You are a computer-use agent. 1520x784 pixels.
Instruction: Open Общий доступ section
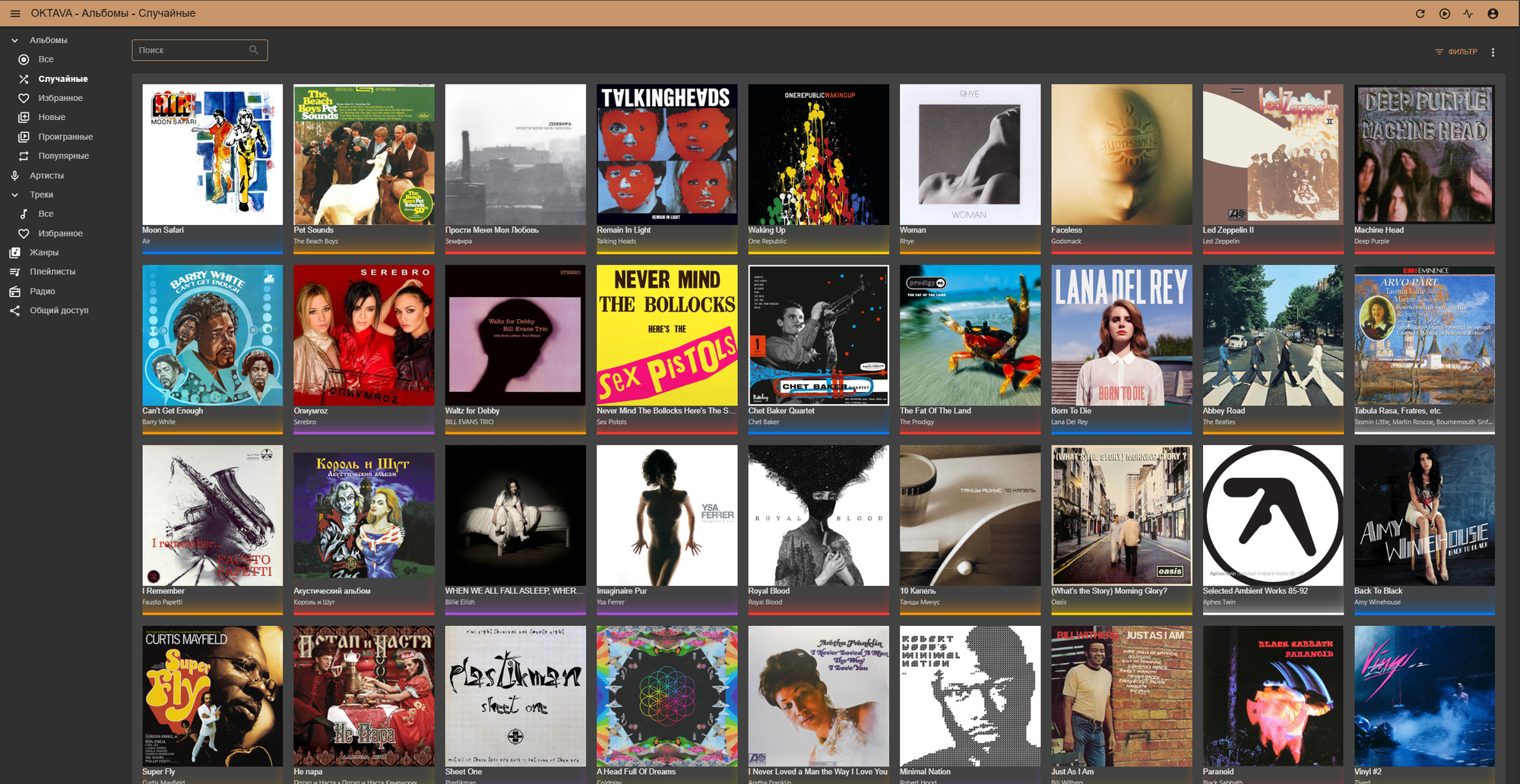tap(59, 310)
